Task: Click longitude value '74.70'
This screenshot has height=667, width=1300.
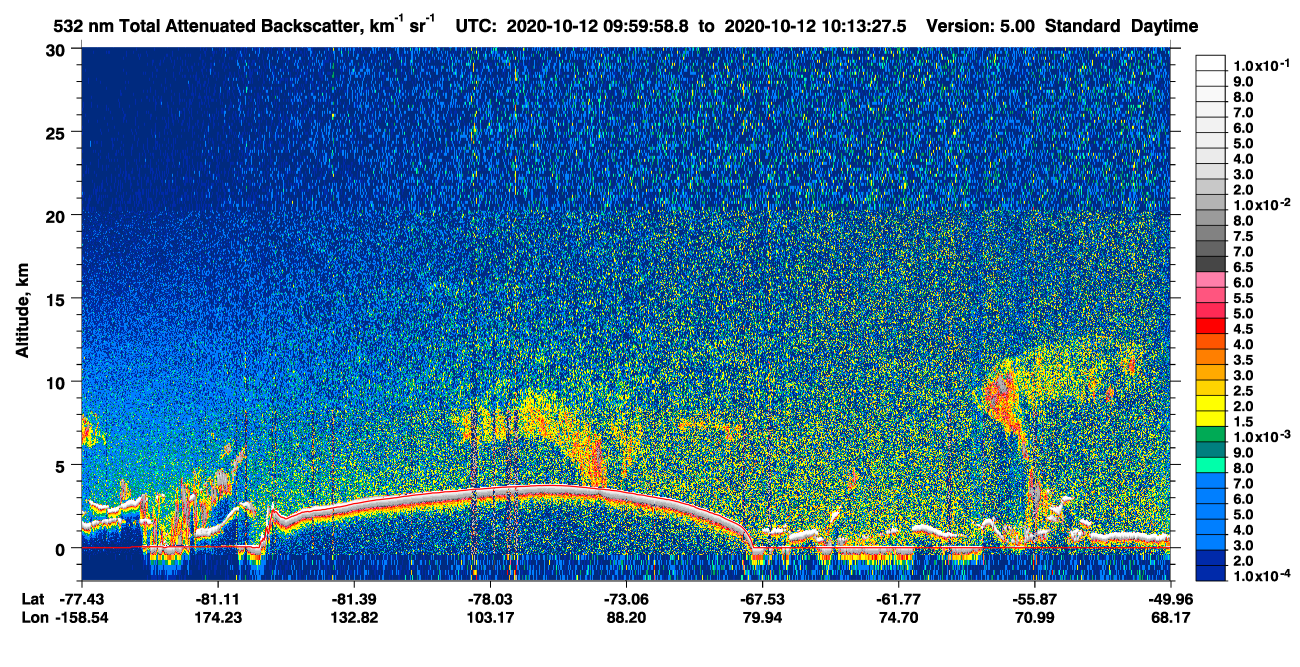Action: 898,618
